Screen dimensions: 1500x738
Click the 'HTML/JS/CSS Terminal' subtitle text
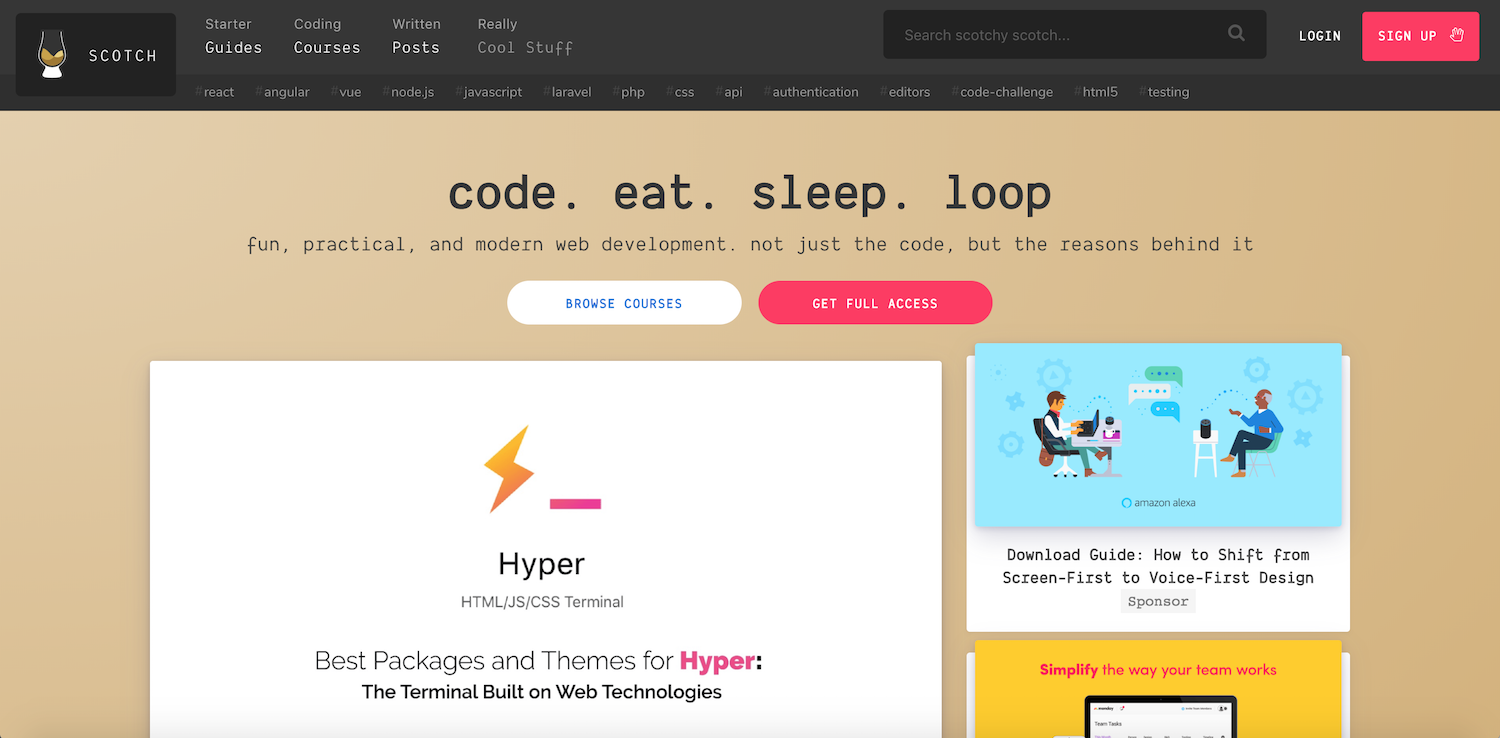tap(542, 602)
